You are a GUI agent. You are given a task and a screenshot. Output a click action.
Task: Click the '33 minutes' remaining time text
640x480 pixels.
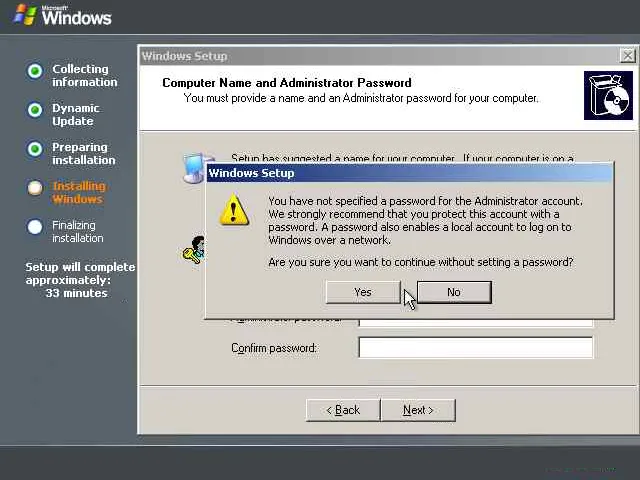[77, 293]
